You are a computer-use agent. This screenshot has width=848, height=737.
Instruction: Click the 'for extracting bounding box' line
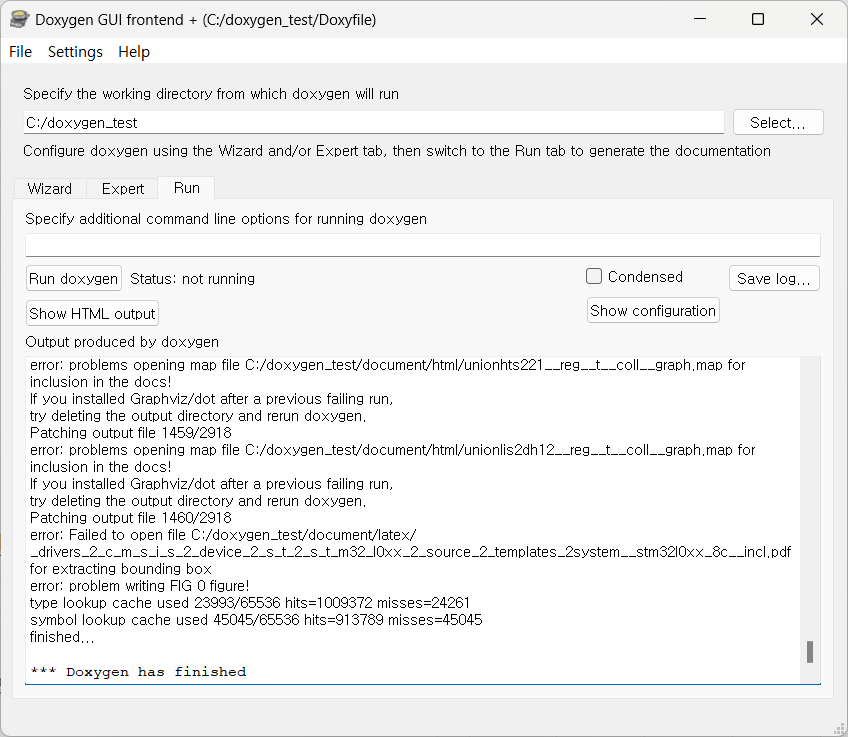(121, 569)
